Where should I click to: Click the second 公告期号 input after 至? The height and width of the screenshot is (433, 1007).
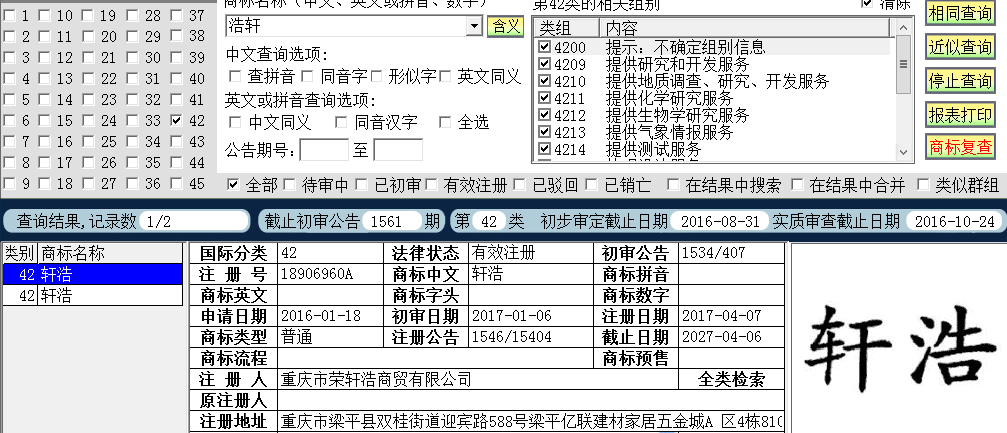(x=398, y=150)
